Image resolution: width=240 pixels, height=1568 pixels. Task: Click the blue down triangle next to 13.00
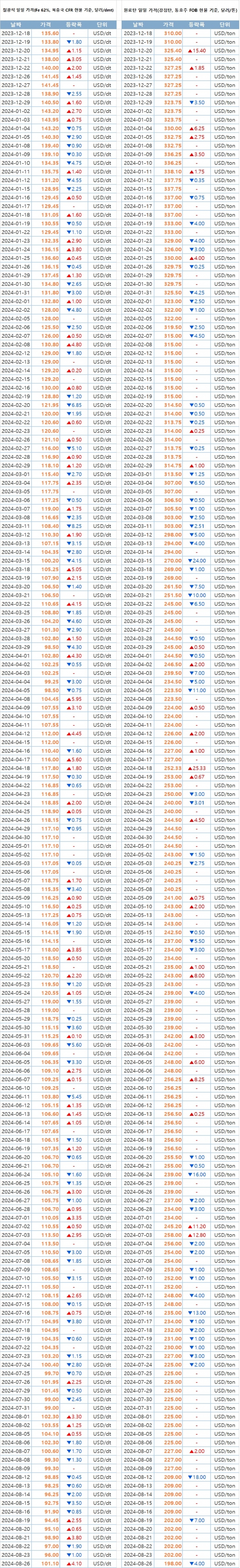pyautogui.click(x=190, y=1313)
